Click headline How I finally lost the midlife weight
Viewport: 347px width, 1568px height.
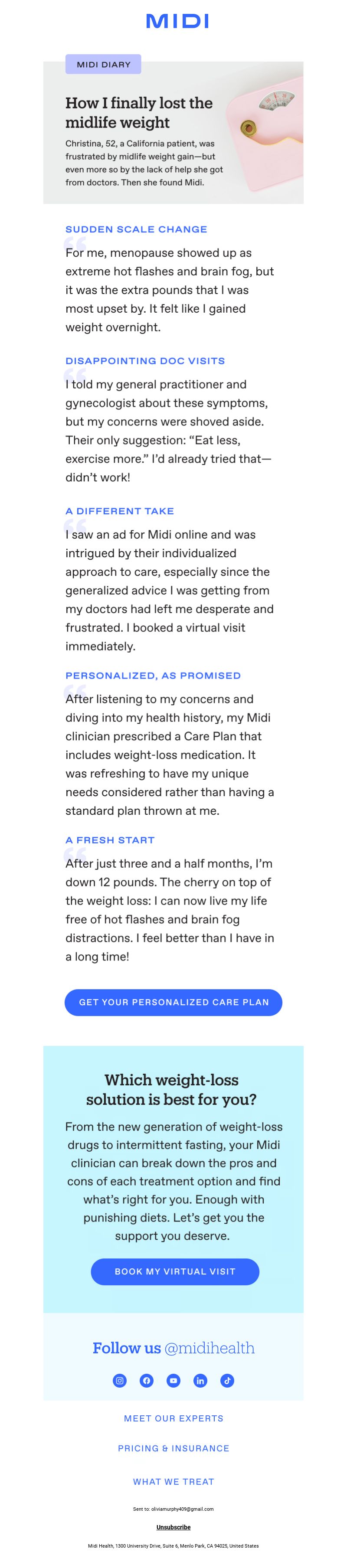(139, 113)
